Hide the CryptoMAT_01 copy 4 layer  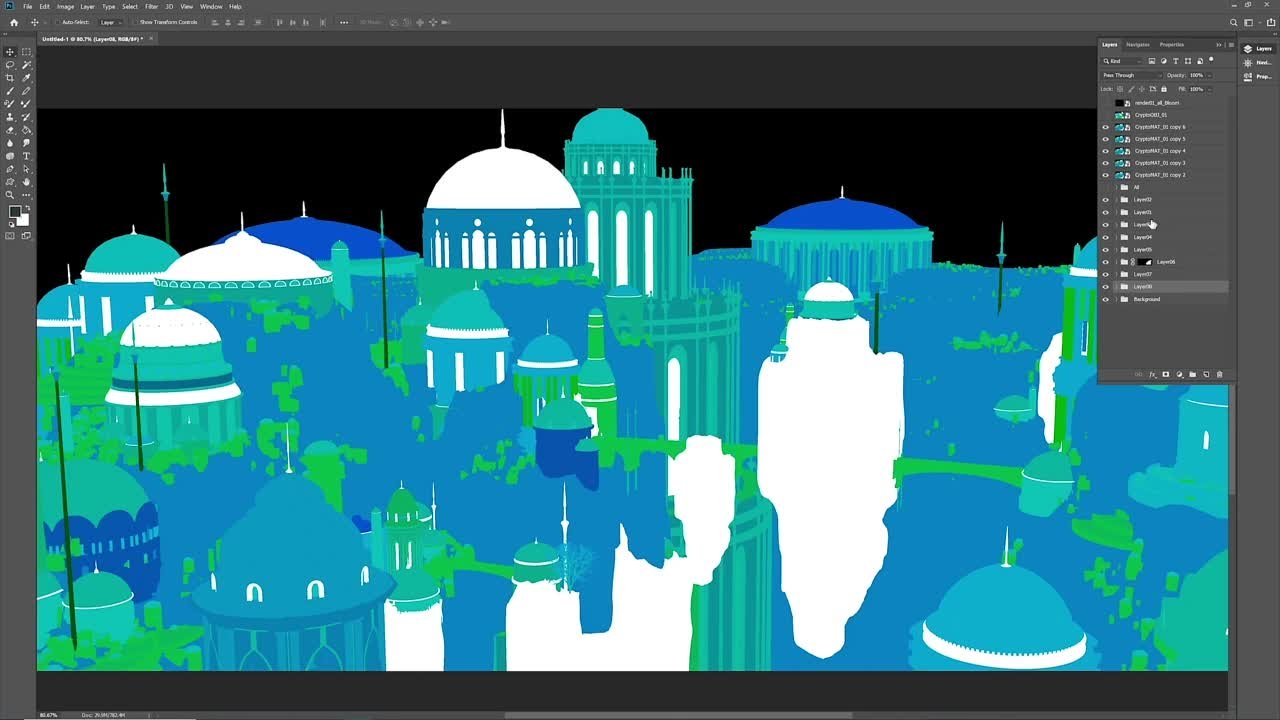point(1105,151)
